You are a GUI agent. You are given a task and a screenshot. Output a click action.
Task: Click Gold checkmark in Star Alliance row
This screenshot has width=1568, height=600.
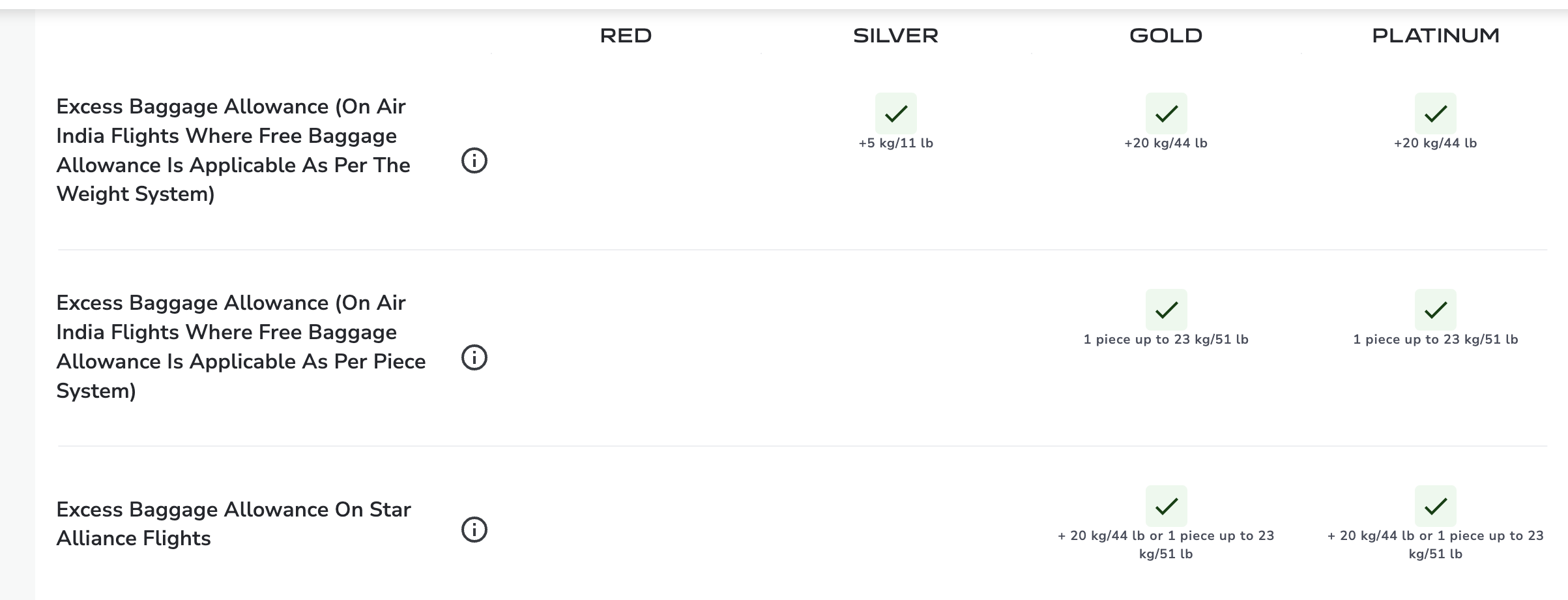(1166, 506)
